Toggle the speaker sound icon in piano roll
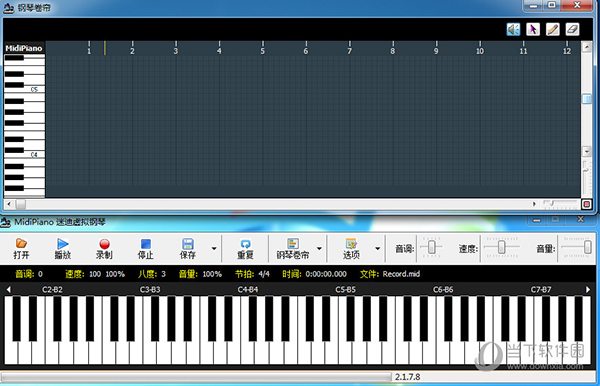Screen dimensions: 600x386 pyautogui.click(x=513, y=29)
